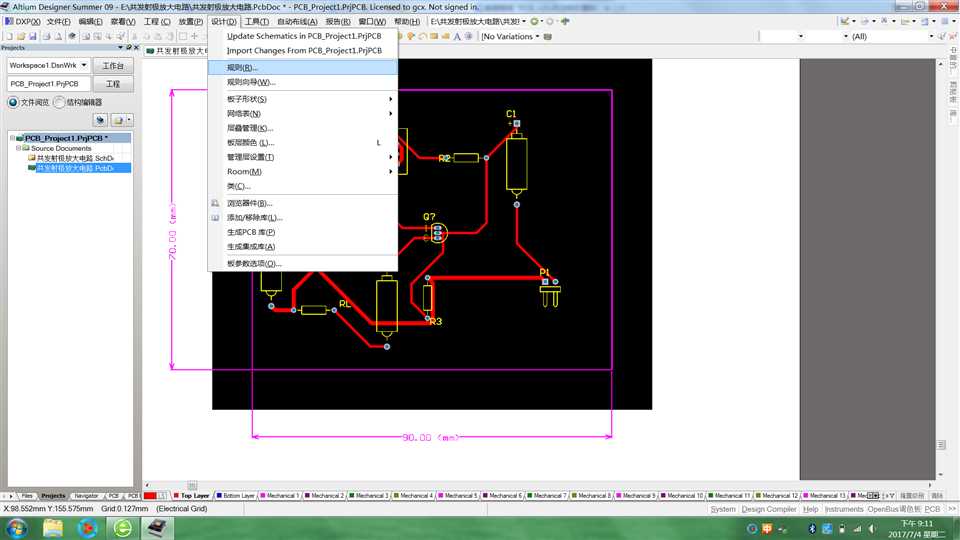Click PCB_Project1.PrjPCB project field
This screenshot has width=960, height=540.
[49, 84]
